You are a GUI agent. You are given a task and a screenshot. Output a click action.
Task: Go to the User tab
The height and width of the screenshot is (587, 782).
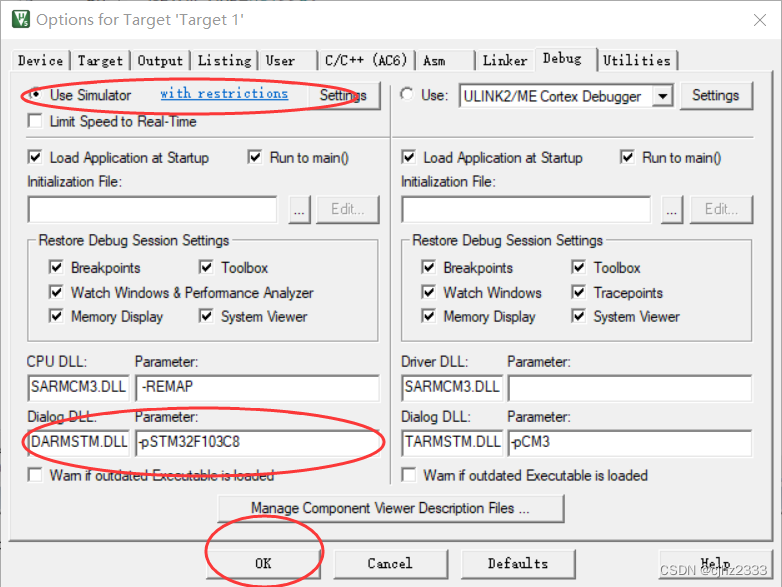click(x=288, y=61)
